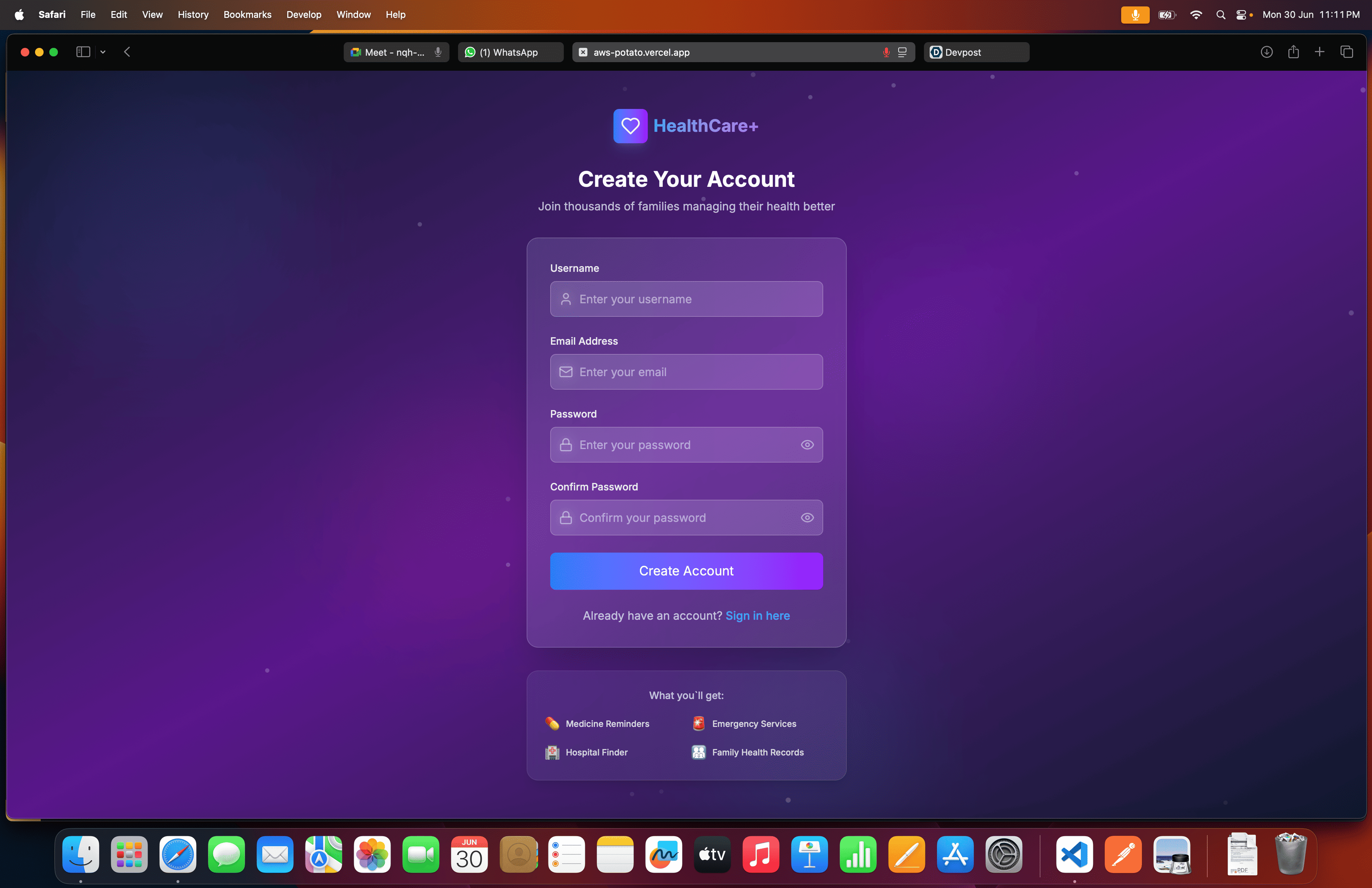Viewport: 1372px width, 888px height.
Task: Expand the tab group dropdown arrow
Action: 103,52
